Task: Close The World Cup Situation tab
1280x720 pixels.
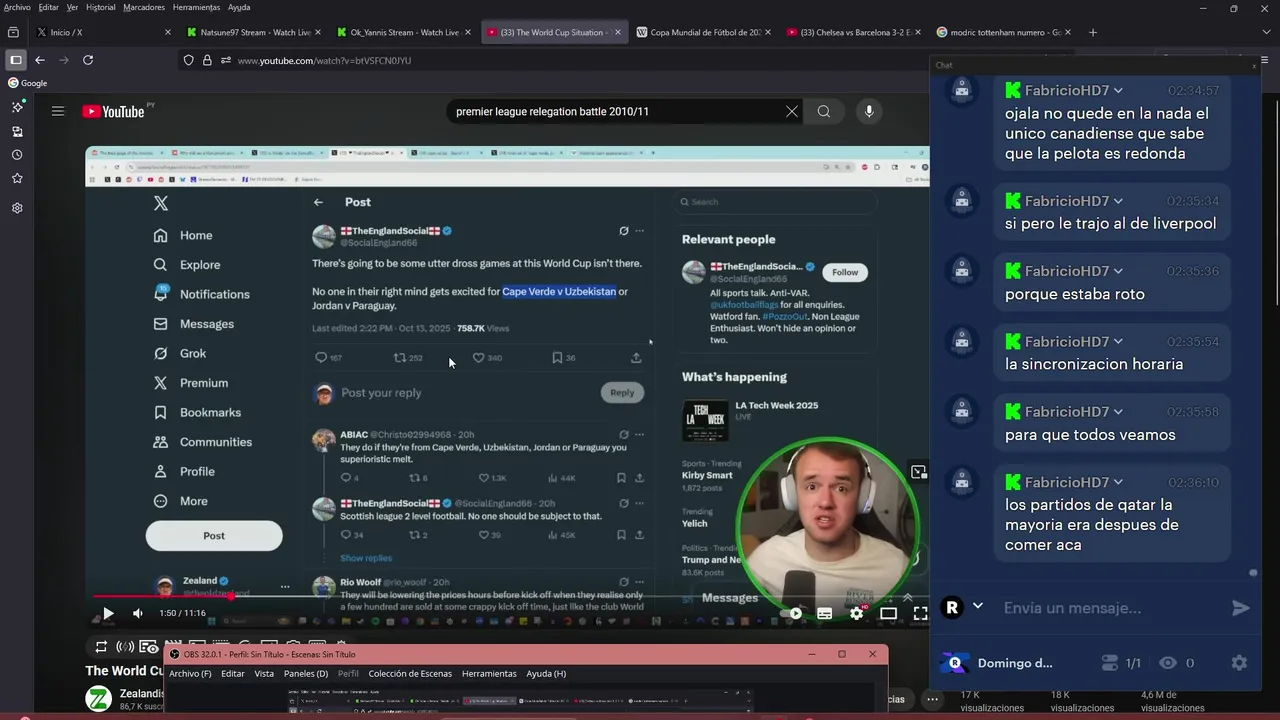Action: click(x=617, y=32)
